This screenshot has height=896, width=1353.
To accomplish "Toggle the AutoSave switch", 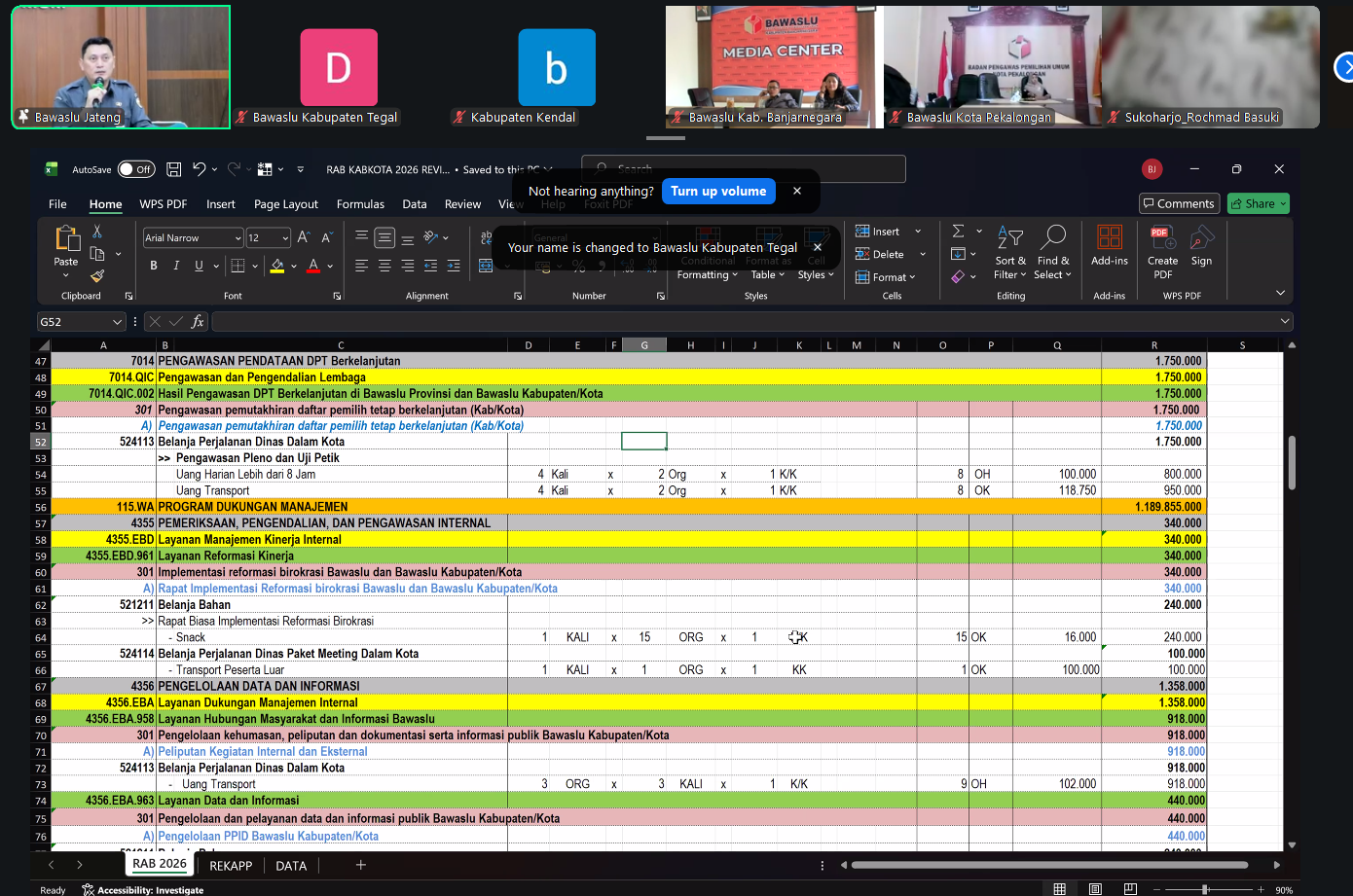I will click(x=136, y=169).
